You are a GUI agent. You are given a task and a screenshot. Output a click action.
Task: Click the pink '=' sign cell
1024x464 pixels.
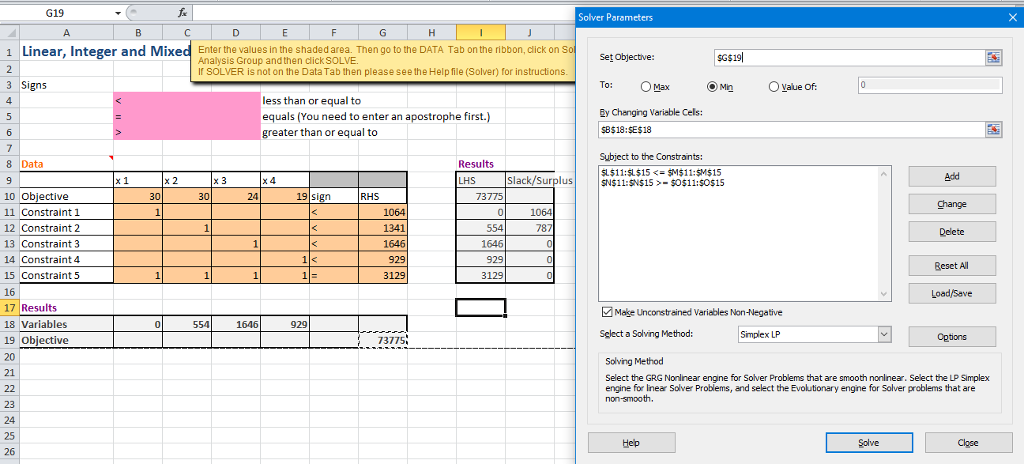pyautogui.click(x=138, y=116)
